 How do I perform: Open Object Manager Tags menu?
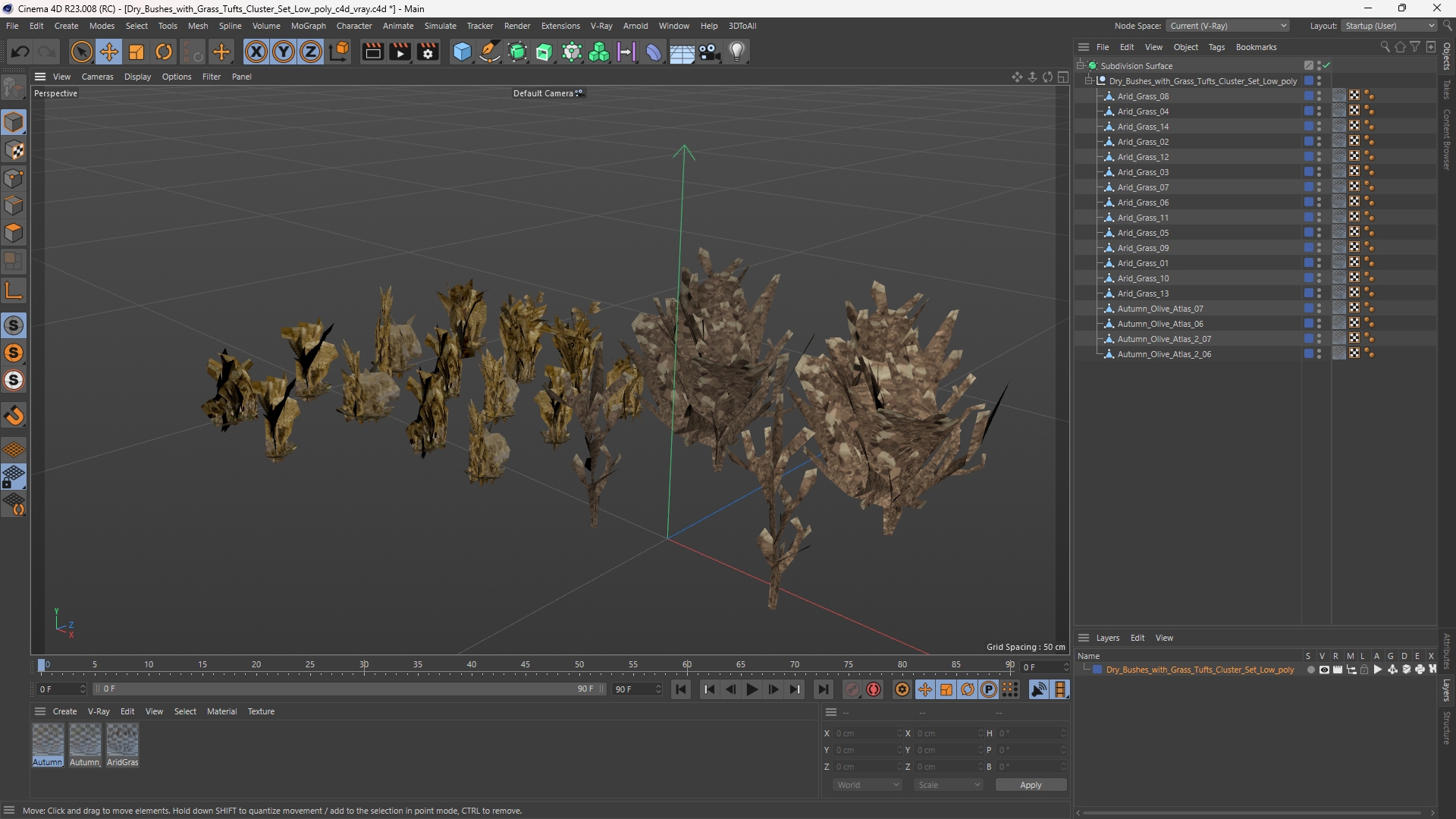click(1216, 47)
